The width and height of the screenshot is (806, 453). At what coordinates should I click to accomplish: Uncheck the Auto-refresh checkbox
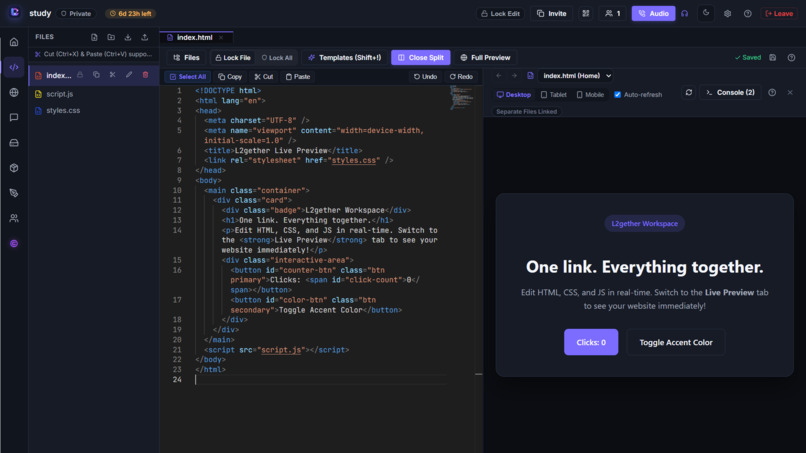(617, 95)
